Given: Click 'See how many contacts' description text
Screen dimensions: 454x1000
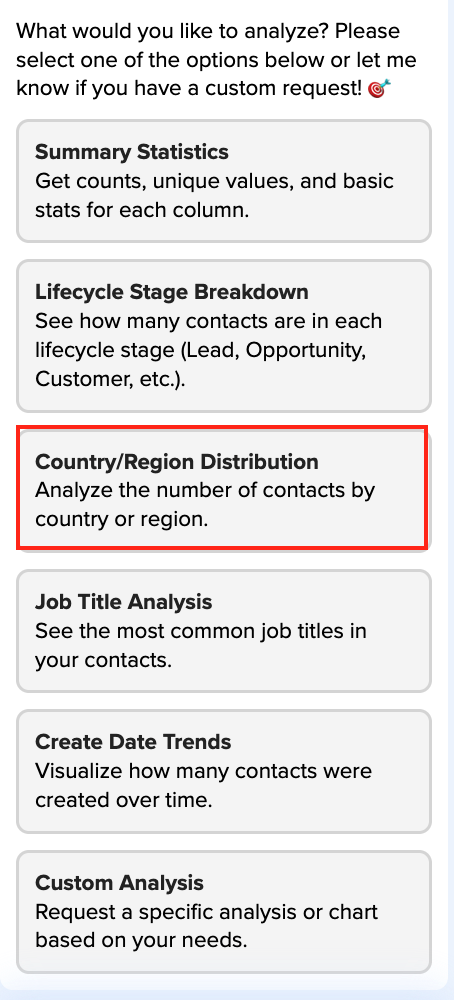Looking at the screenshot, I should coord(209,349).
